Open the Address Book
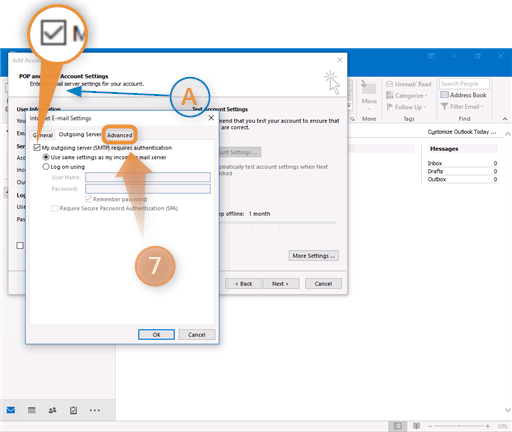This screenshot has width=512, height=432. [463, 95]
